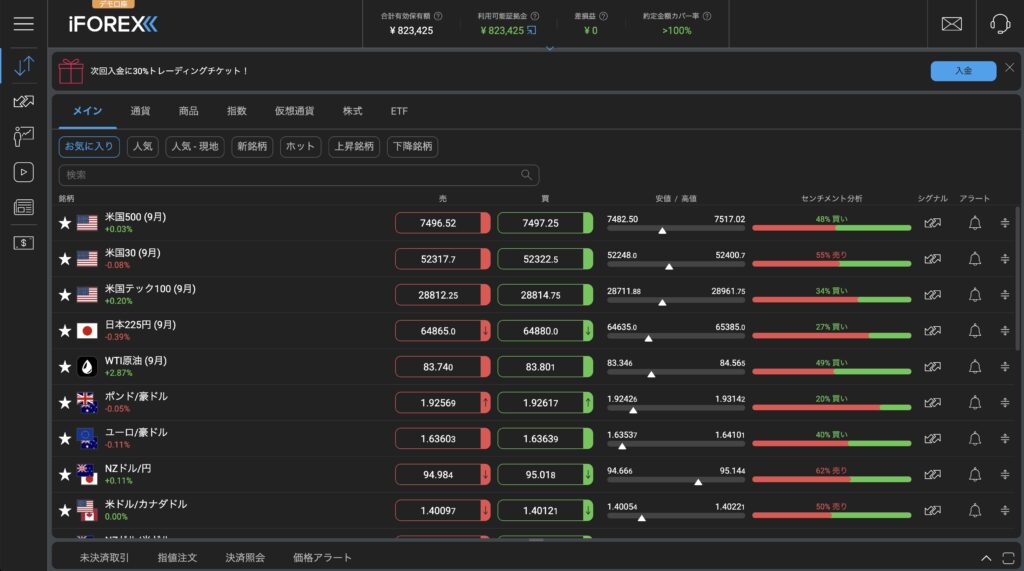Toggle favorite star for 日本225円

point(65,331)
